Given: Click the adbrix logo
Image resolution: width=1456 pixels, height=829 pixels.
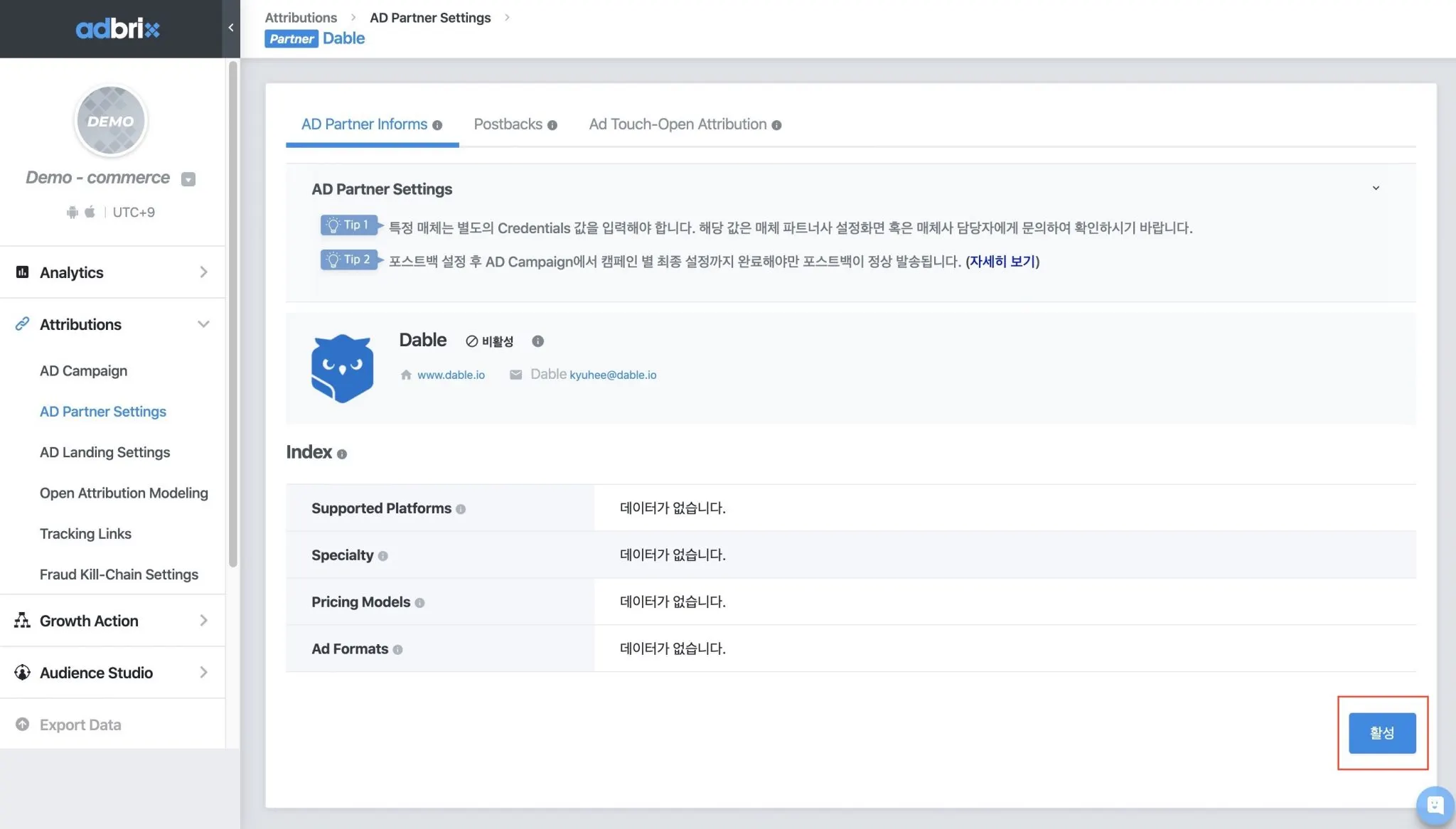Looking at the screenshot, I should coord(117,28).
